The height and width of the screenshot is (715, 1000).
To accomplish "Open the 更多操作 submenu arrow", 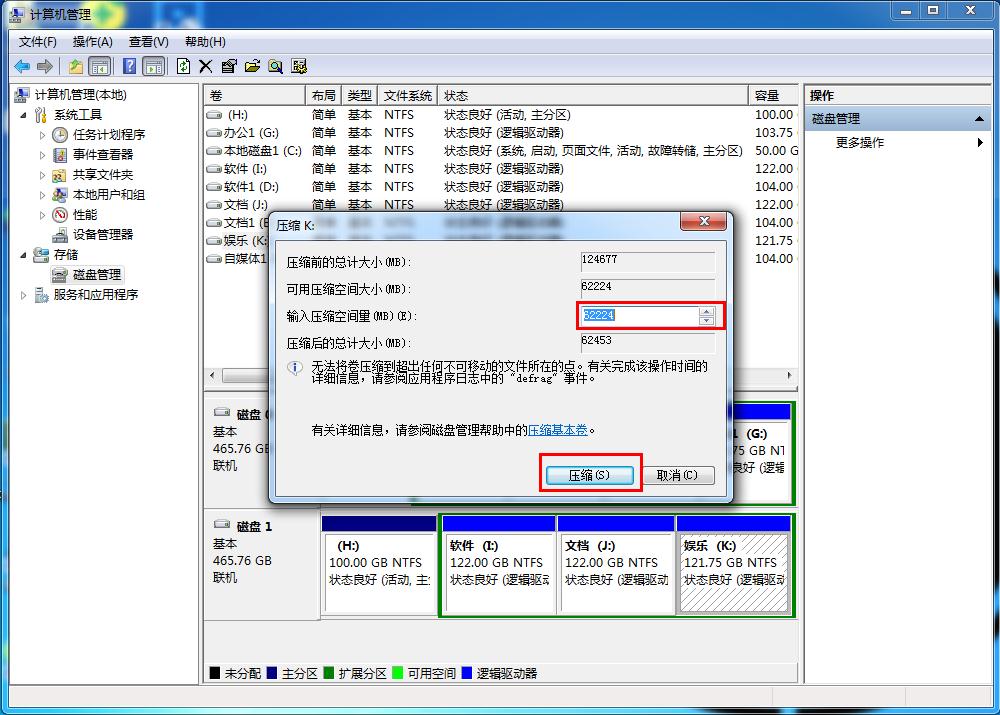I will click(x=978, y=141).
